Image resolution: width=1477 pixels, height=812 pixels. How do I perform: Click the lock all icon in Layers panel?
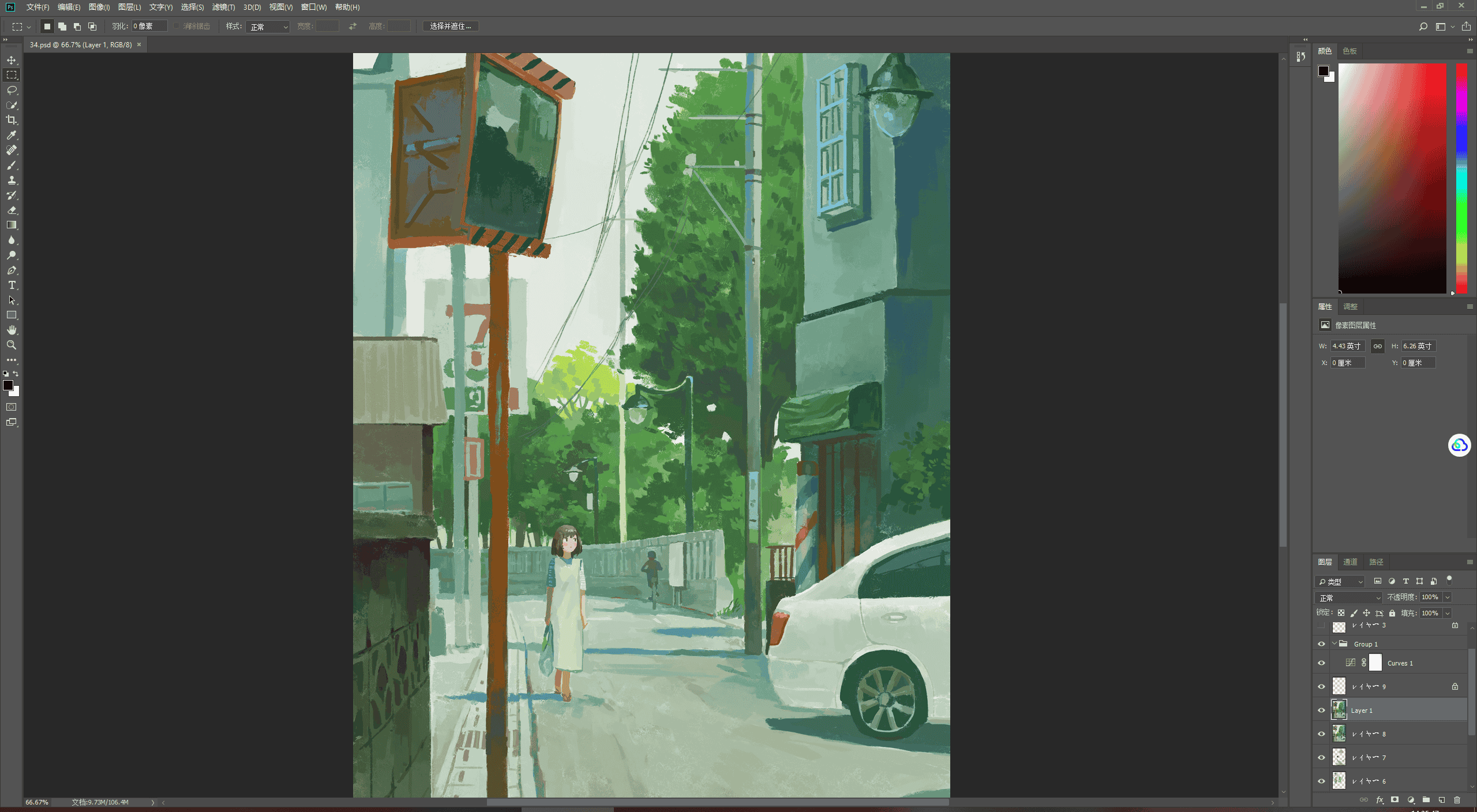click(1392, 613)
